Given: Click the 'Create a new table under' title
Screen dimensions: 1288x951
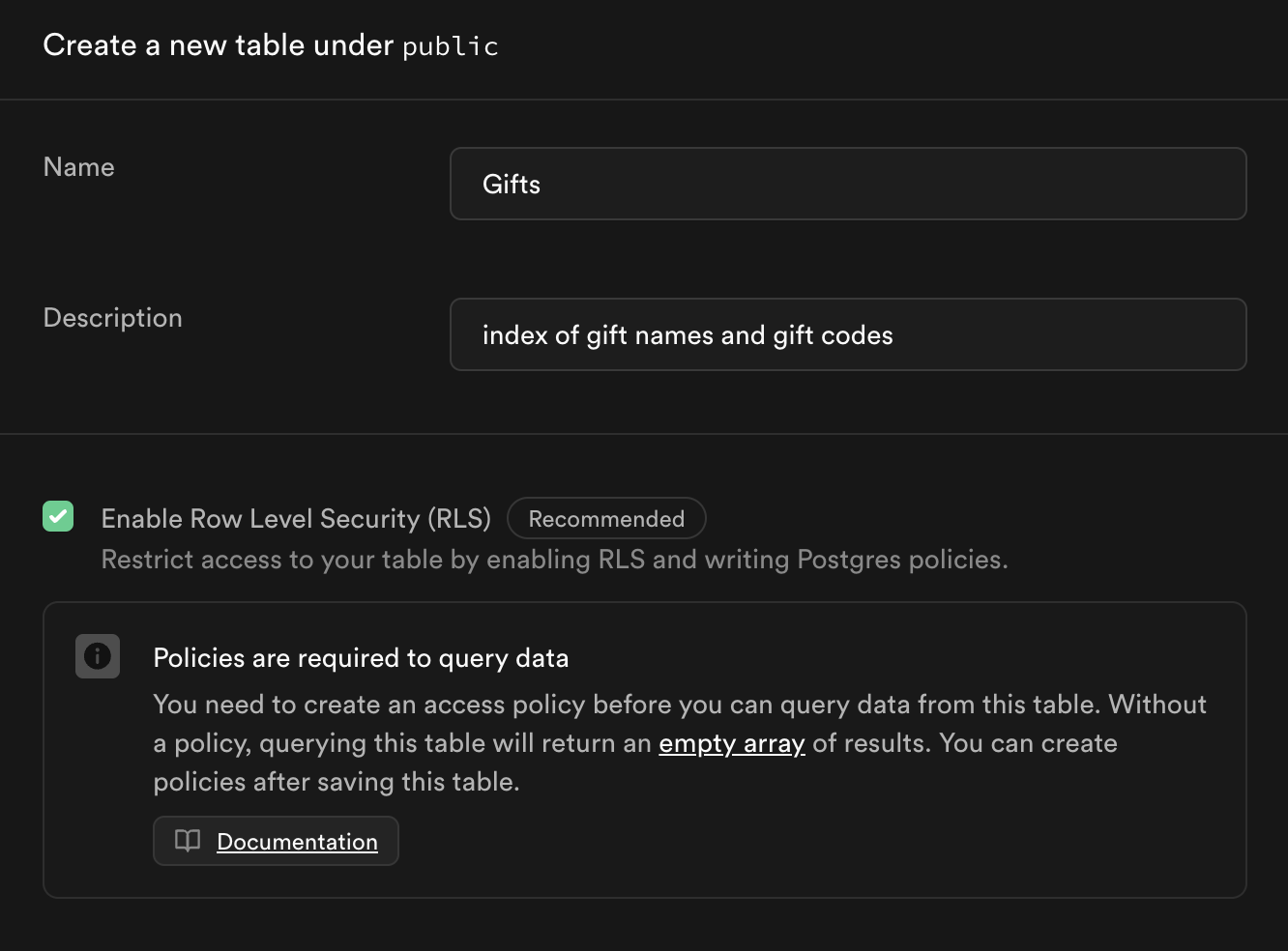Looking at the screenshot, I should pos(219,45).
